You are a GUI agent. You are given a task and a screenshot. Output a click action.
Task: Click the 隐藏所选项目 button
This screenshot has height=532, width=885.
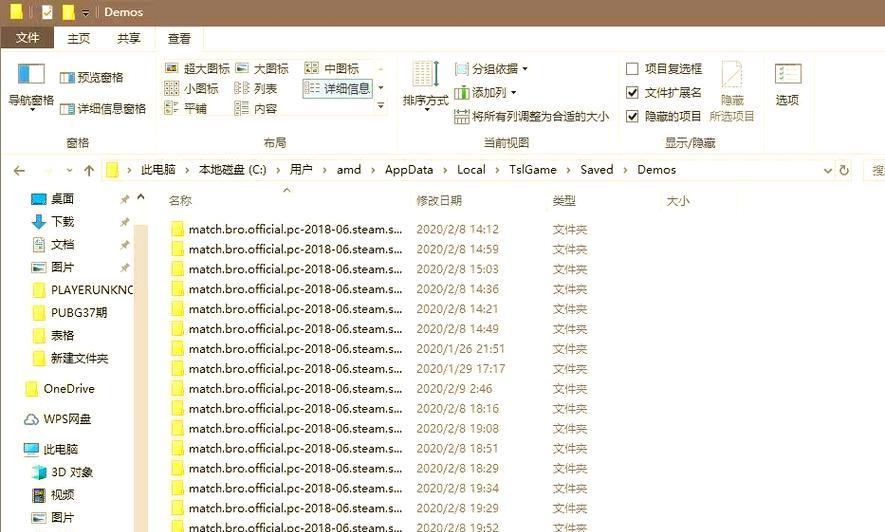click(732, 91)
